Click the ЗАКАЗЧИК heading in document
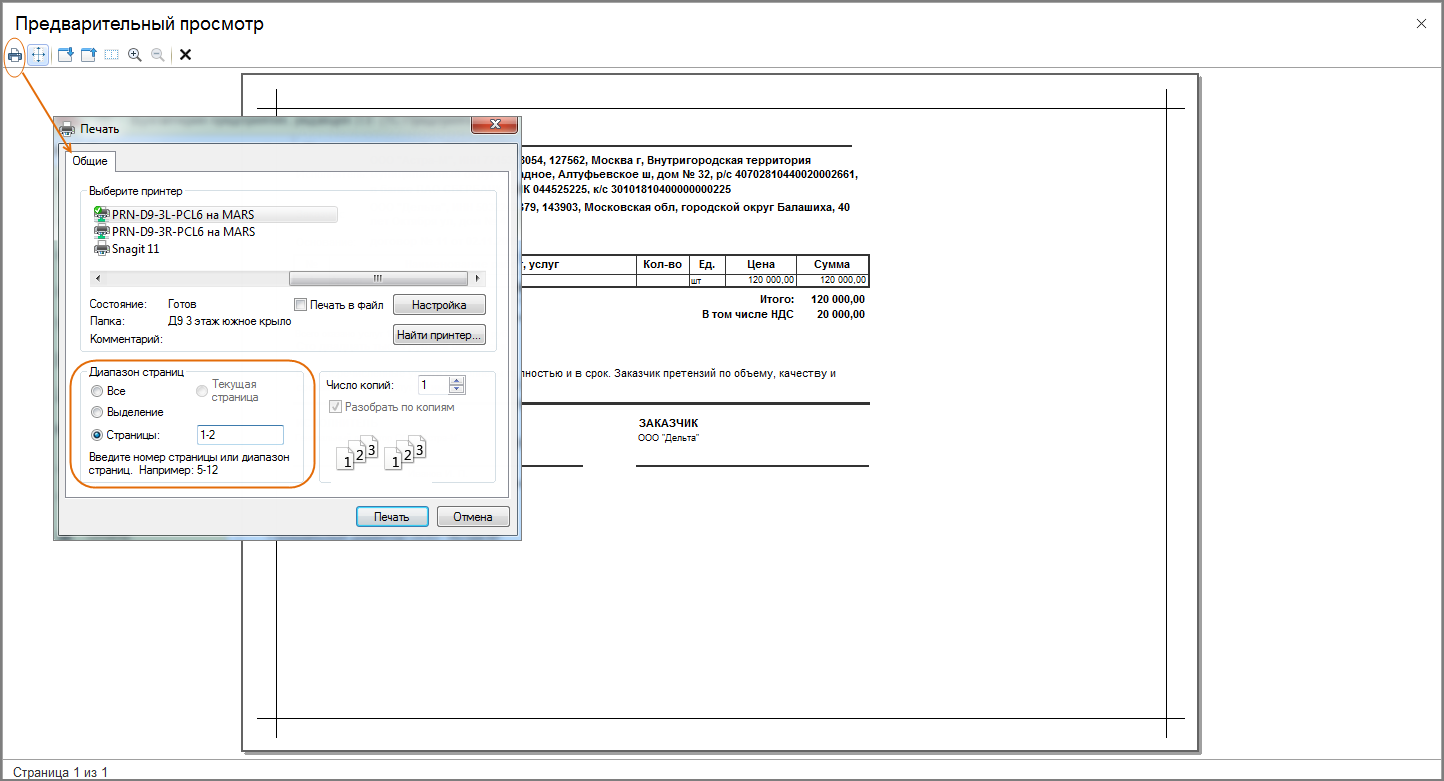This screenshot has height=781, width=1444. 669,423
